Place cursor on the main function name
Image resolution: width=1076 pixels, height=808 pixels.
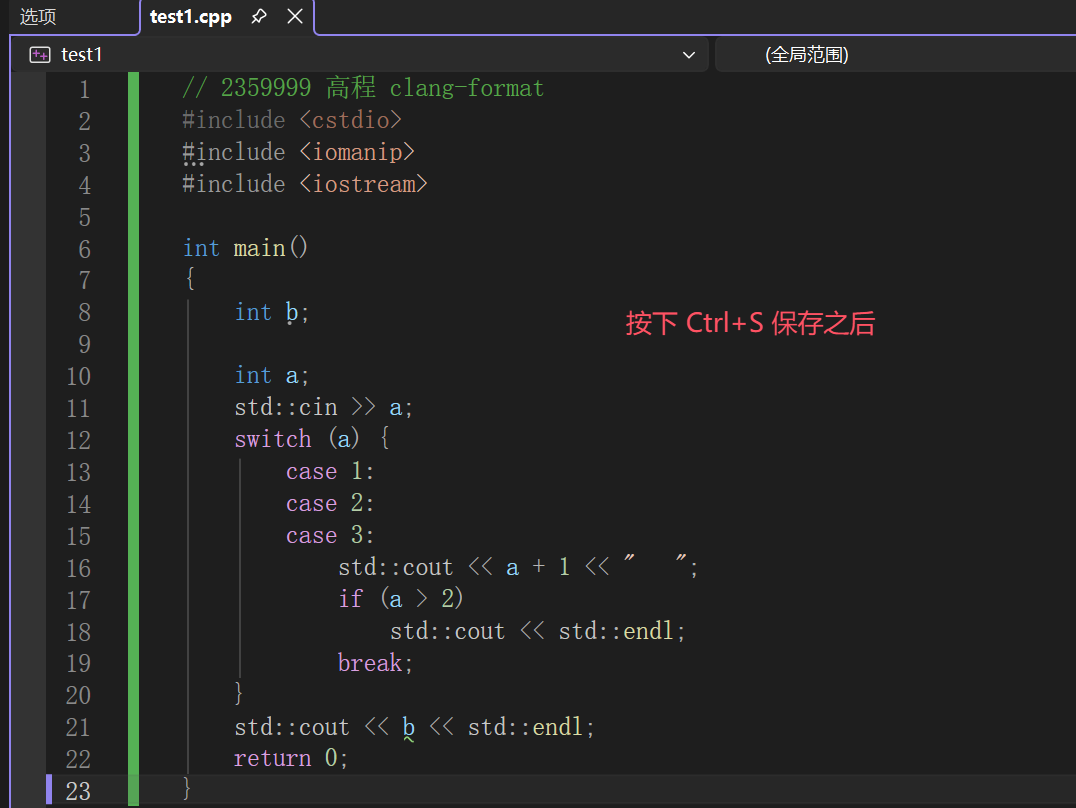pyautogui.click(x=258, y=247)
